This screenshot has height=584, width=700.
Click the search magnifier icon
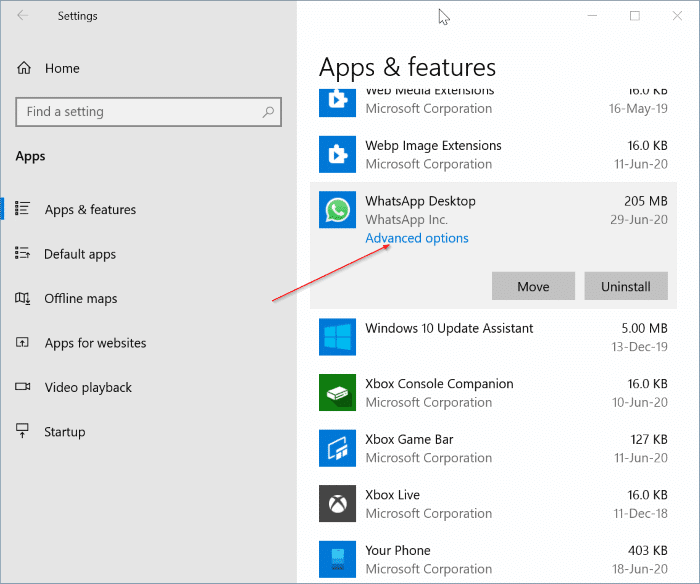point(268,112)
